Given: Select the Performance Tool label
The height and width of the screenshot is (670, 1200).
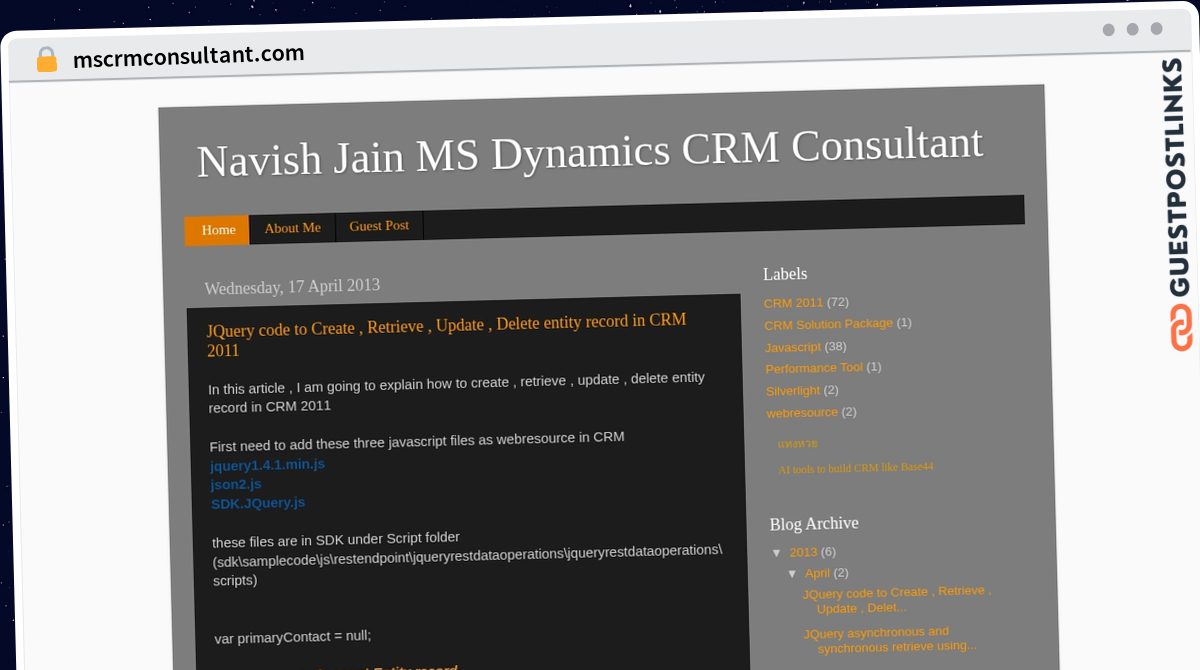Looking at the screenshot, I should click(x=814, y=368).
